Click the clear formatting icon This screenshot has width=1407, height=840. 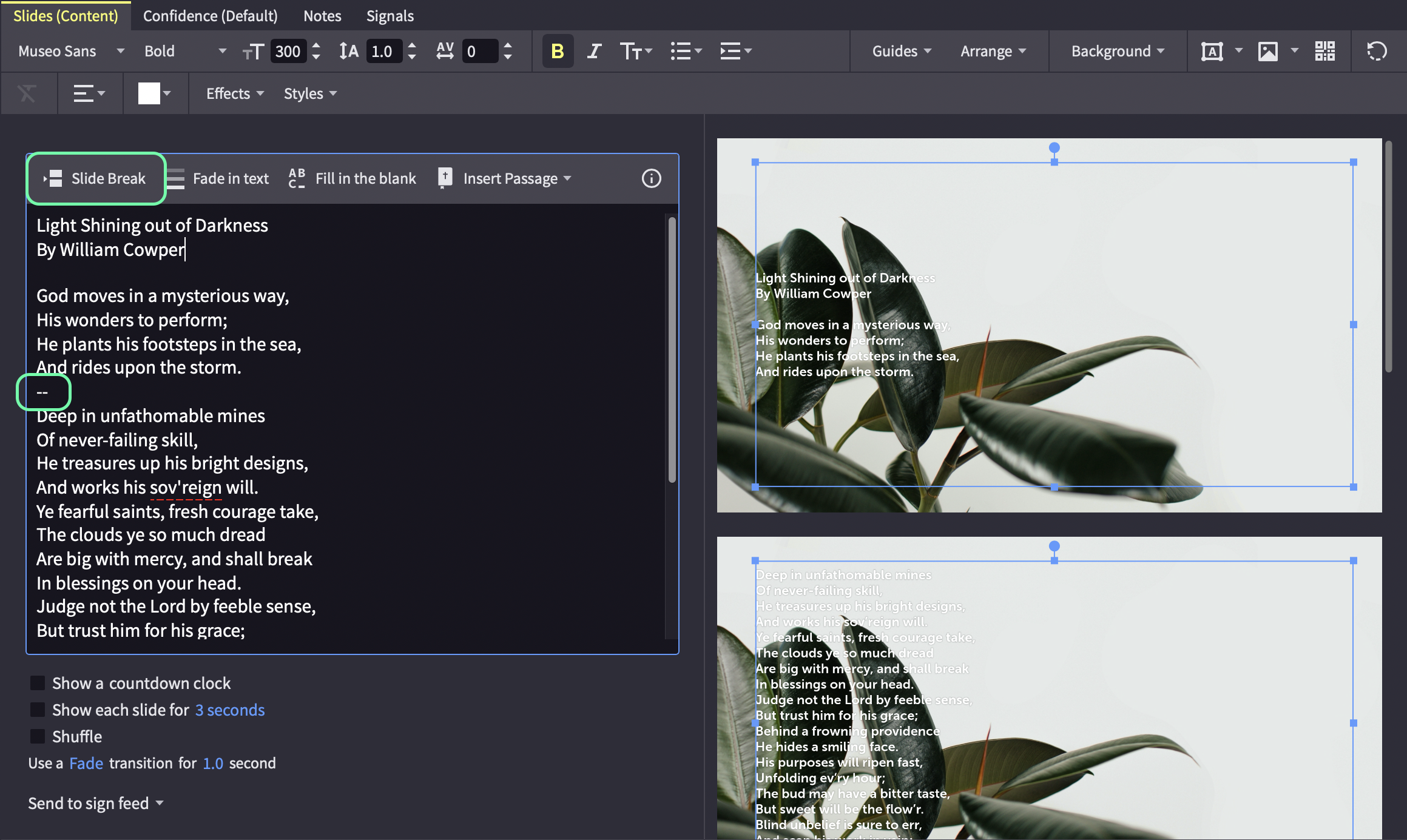[x=27, y=93]
